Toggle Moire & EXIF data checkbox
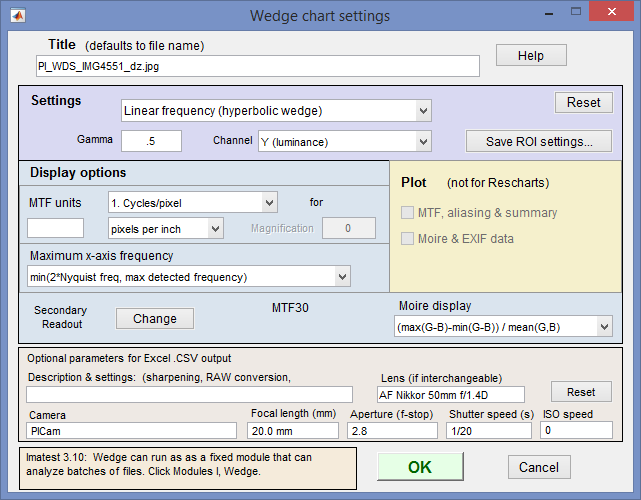 (408, 239)
